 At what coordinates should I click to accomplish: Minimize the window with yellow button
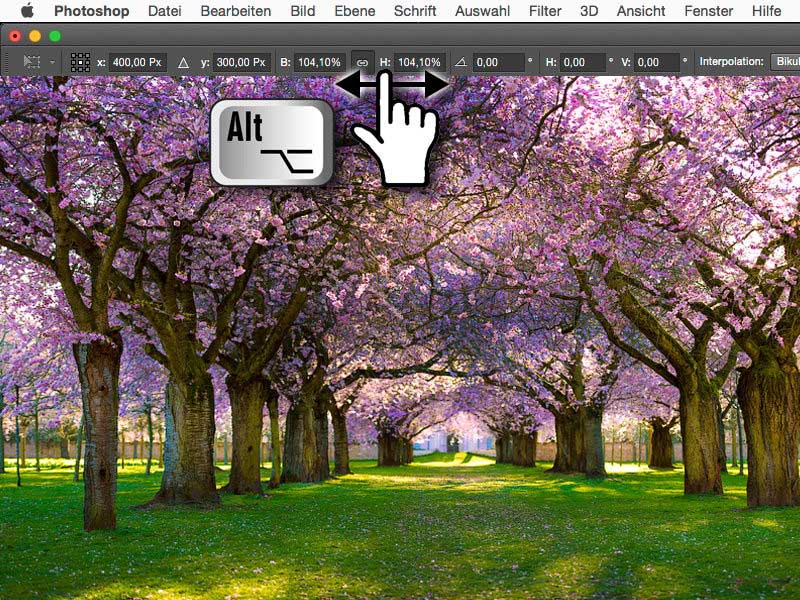pos(35,36)
